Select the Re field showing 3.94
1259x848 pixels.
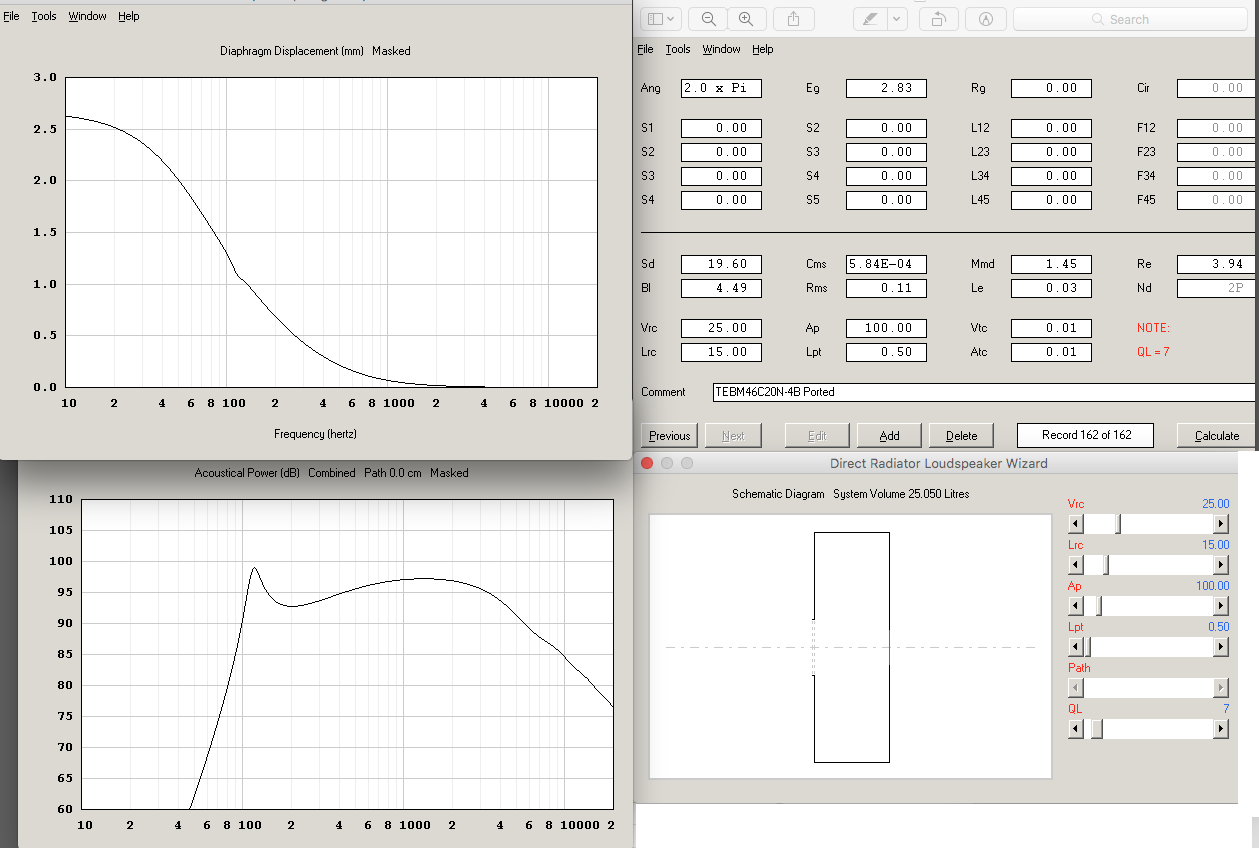[x=1217, y=264]
